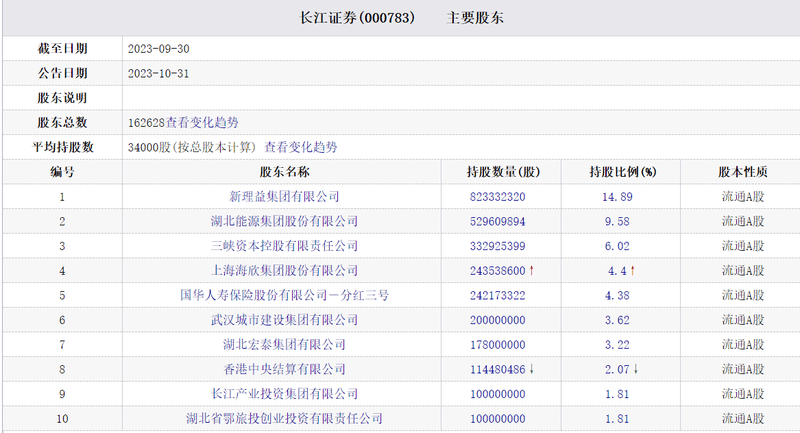Click the 持股比例(%) column header
This screenshot has height=433, width=800.
(x=622, y=172)
